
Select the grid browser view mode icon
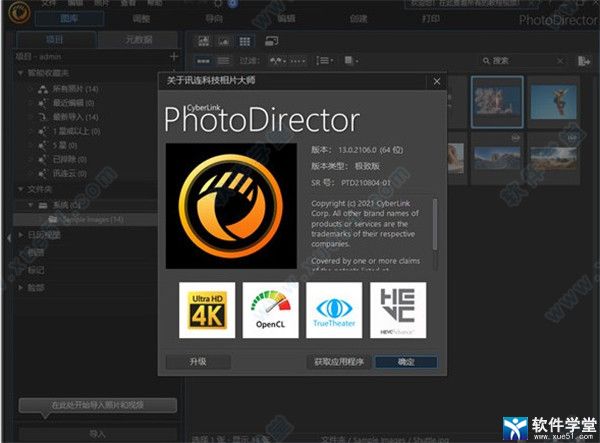[245, 41]
